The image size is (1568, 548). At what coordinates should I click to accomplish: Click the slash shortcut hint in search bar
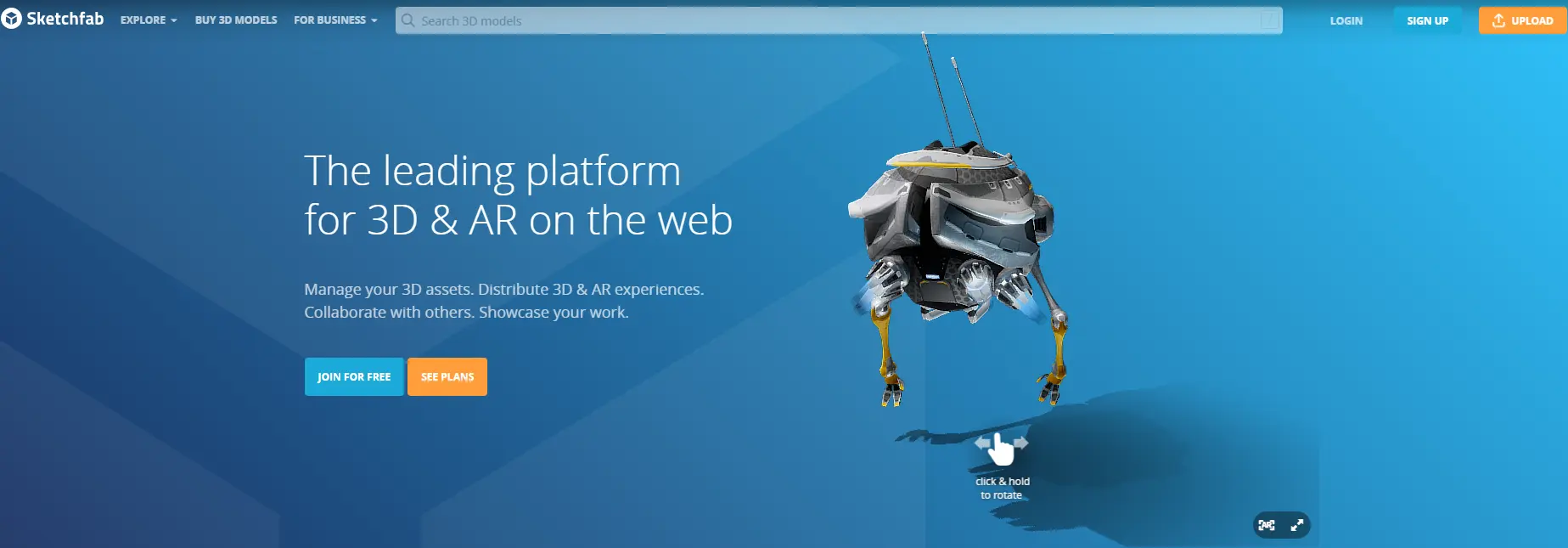(1269, 20)
